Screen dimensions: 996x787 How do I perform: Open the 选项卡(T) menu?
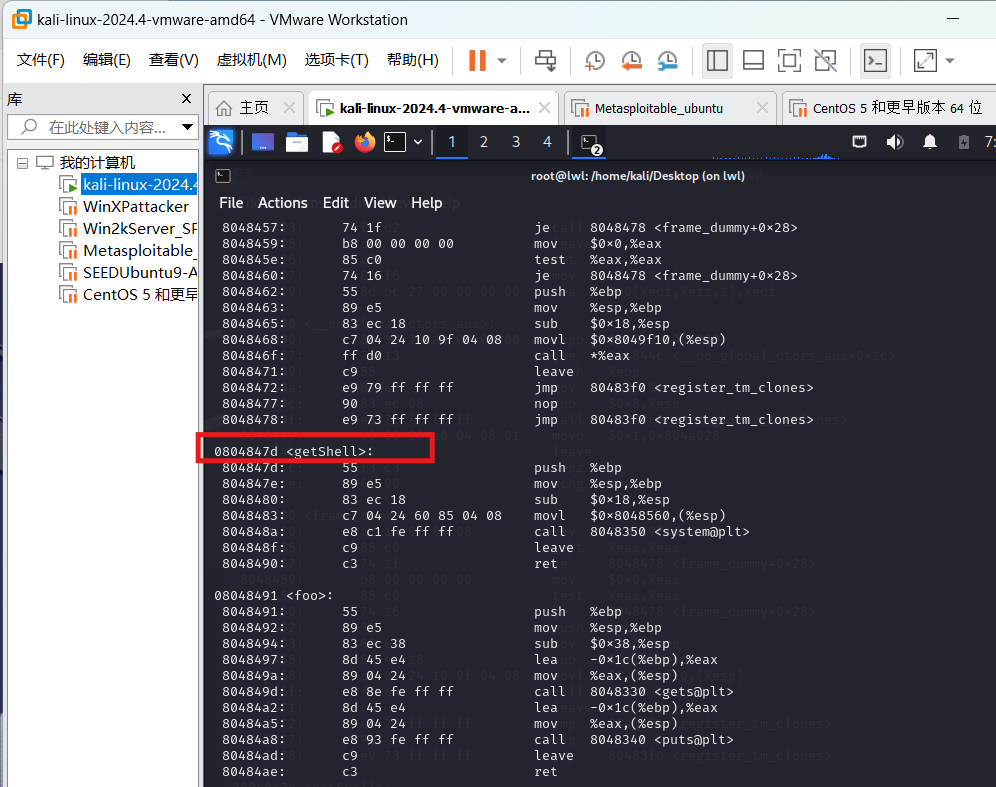click(337, 60)
